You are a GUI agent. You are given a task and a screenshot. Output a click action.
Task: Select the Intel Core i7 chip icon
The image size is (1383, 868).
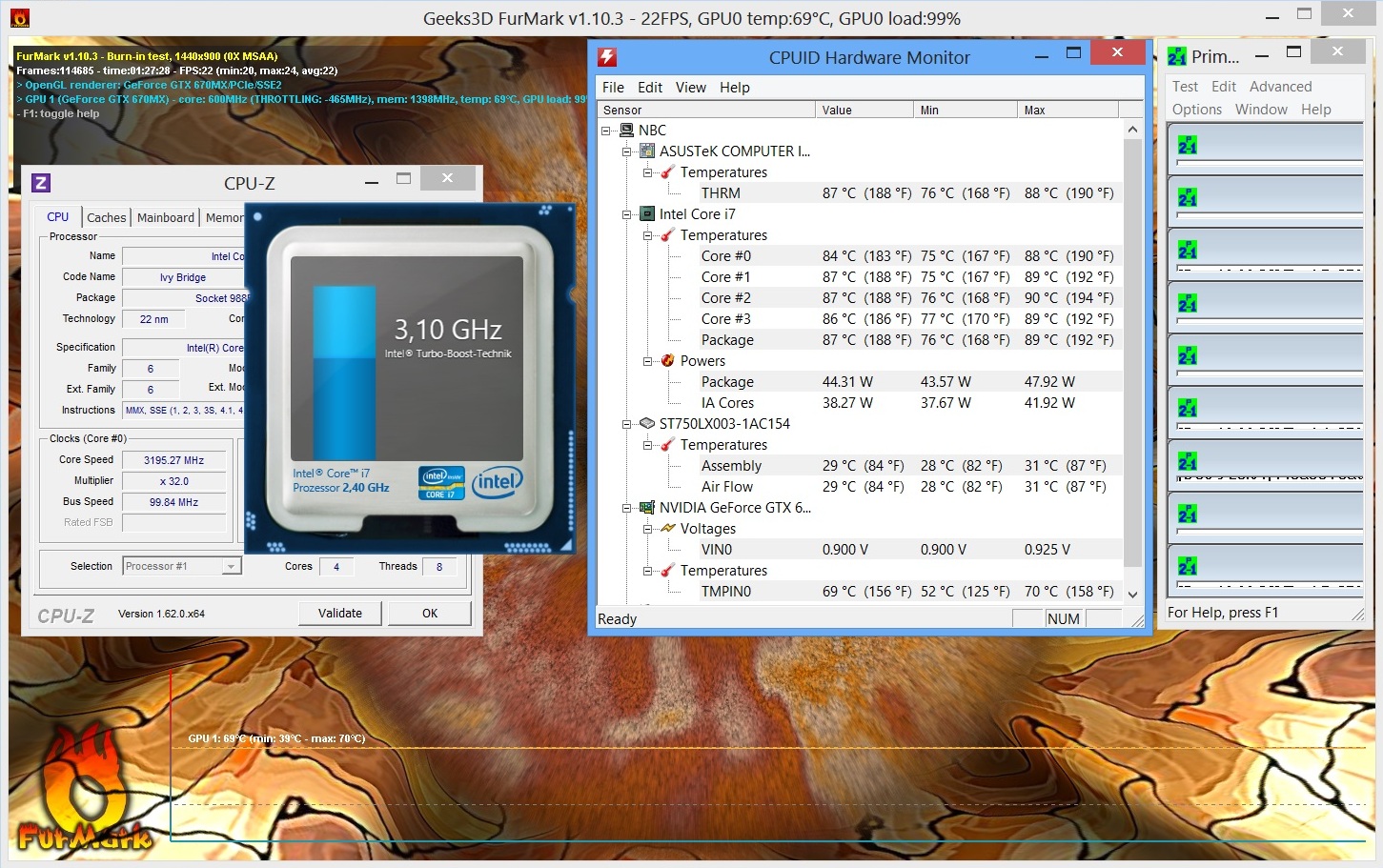(647, 213)
